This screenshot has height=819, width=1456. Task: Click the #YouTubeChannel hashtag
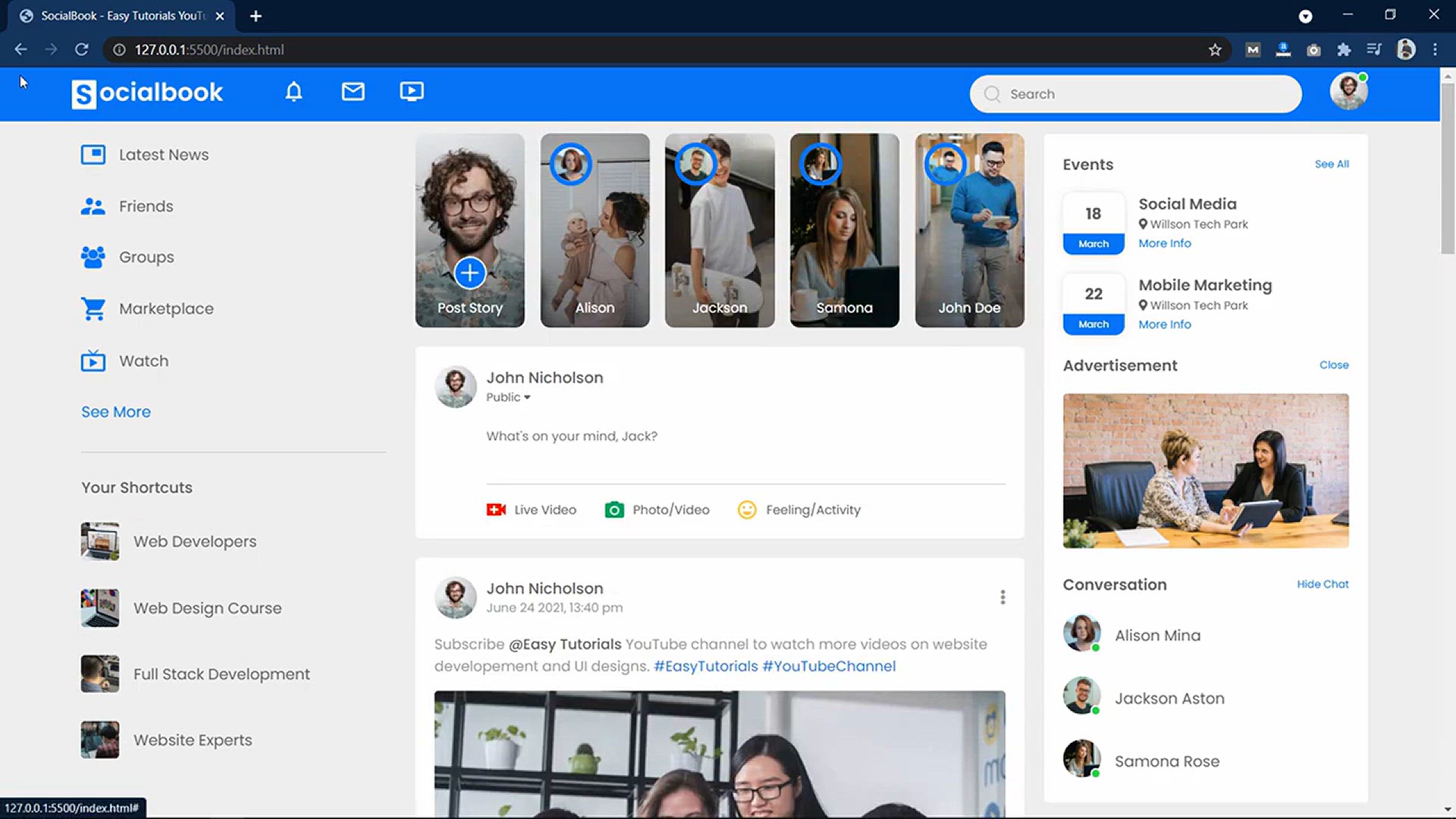click(829, 666)
